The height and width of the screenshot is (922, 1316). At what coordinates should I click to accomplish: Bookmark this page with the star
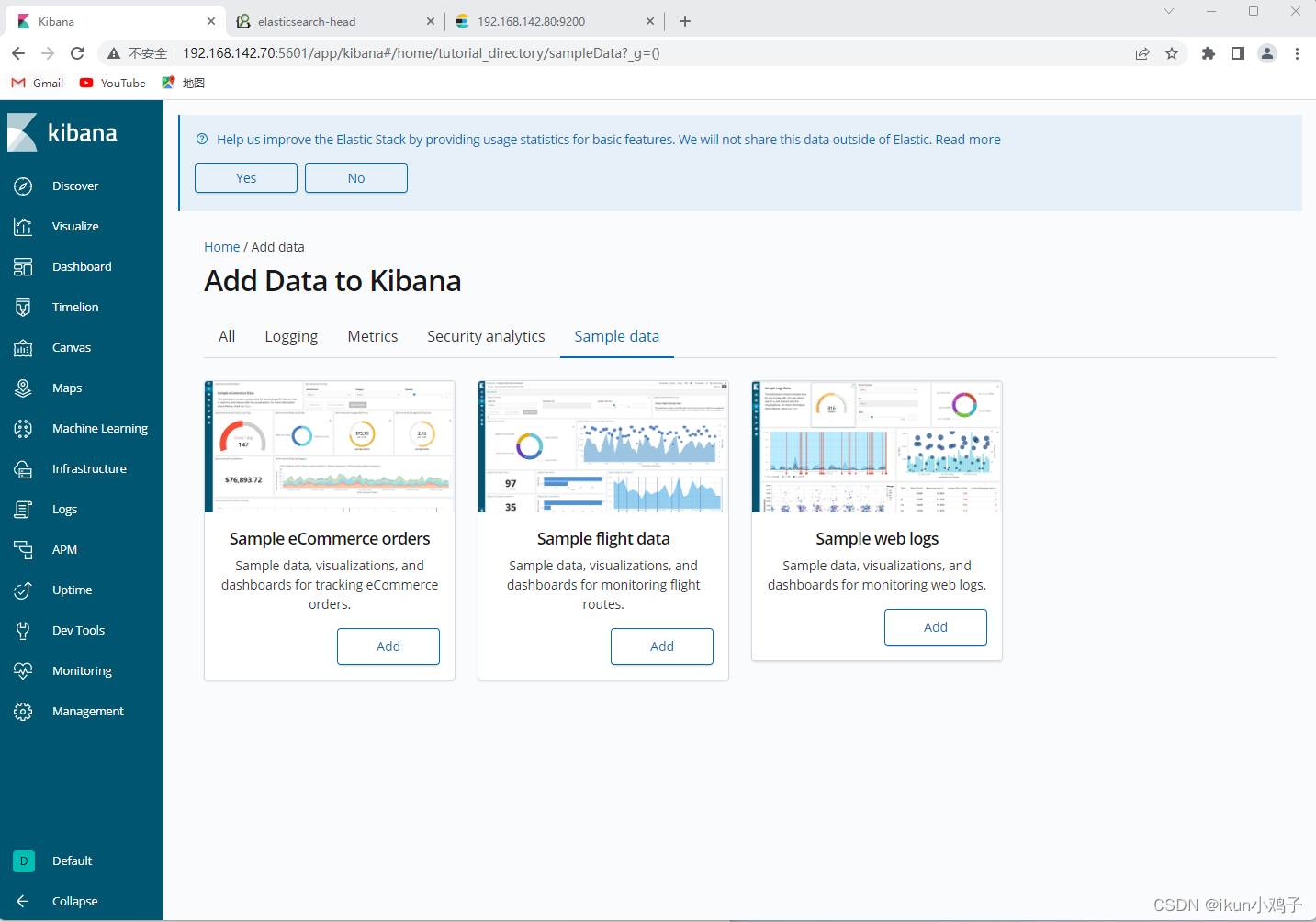1172,53
